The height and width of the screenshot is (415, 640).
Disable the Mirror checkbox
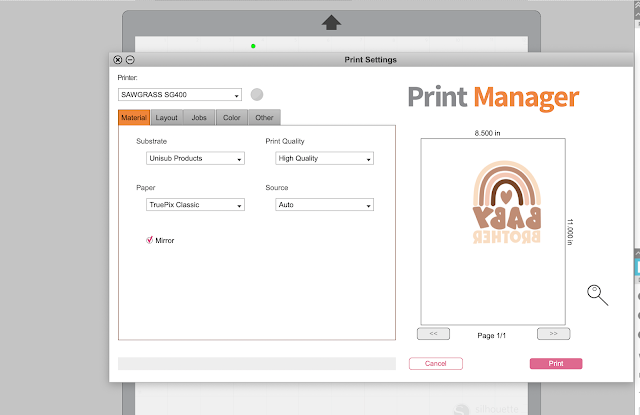click(149, 240)
